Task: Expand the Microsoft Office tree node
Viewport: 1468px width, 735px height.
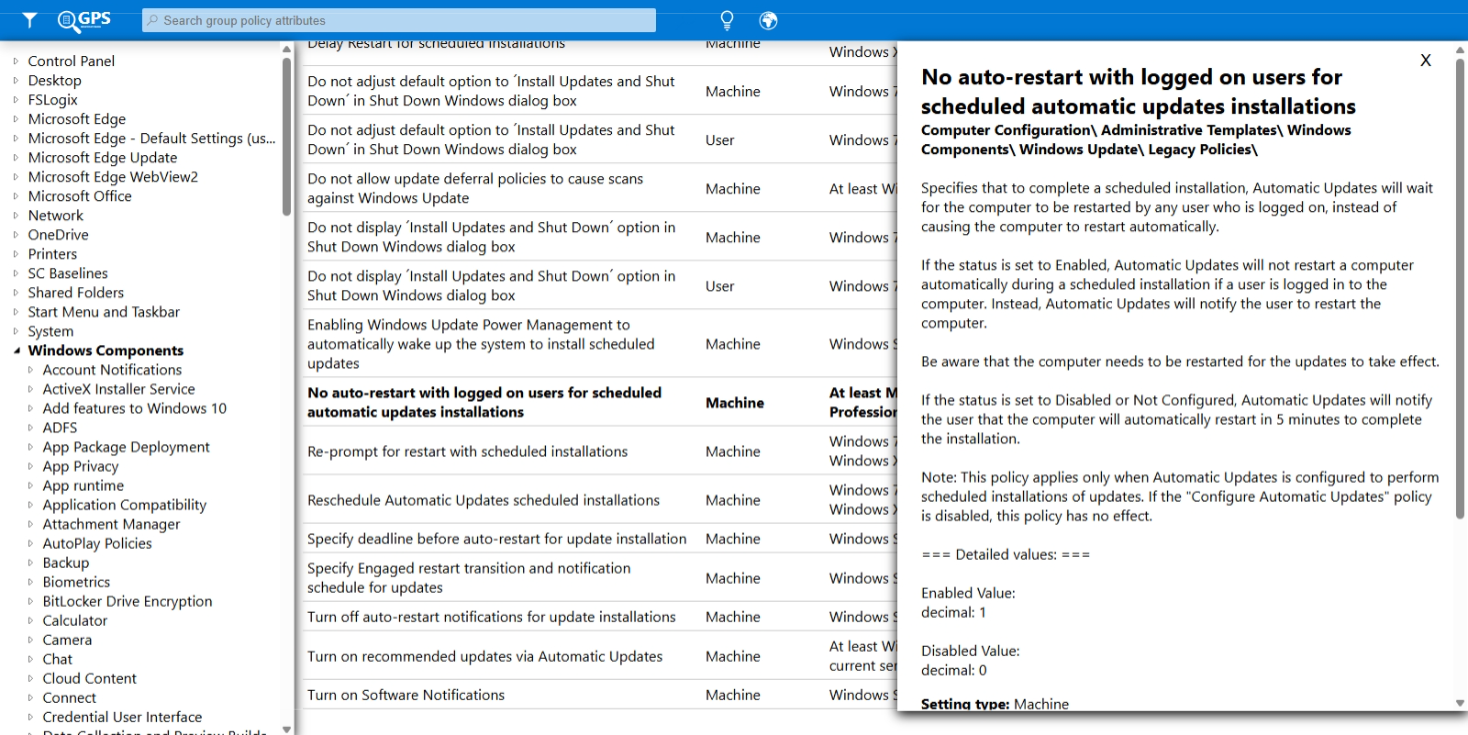Action: 16,196
